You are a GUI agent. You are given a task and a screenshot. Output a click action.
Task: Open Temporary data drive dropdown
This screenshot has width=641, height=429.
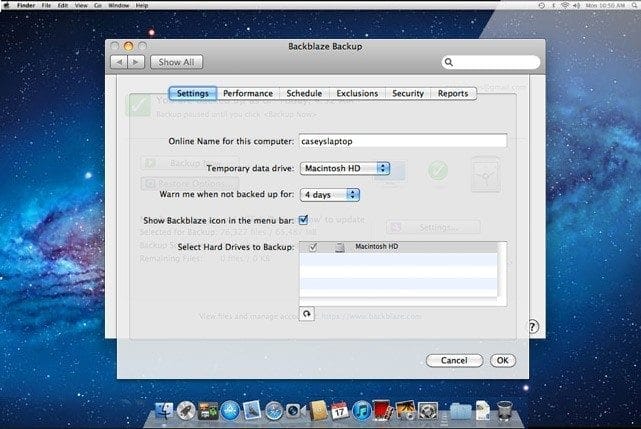(345, 168)
